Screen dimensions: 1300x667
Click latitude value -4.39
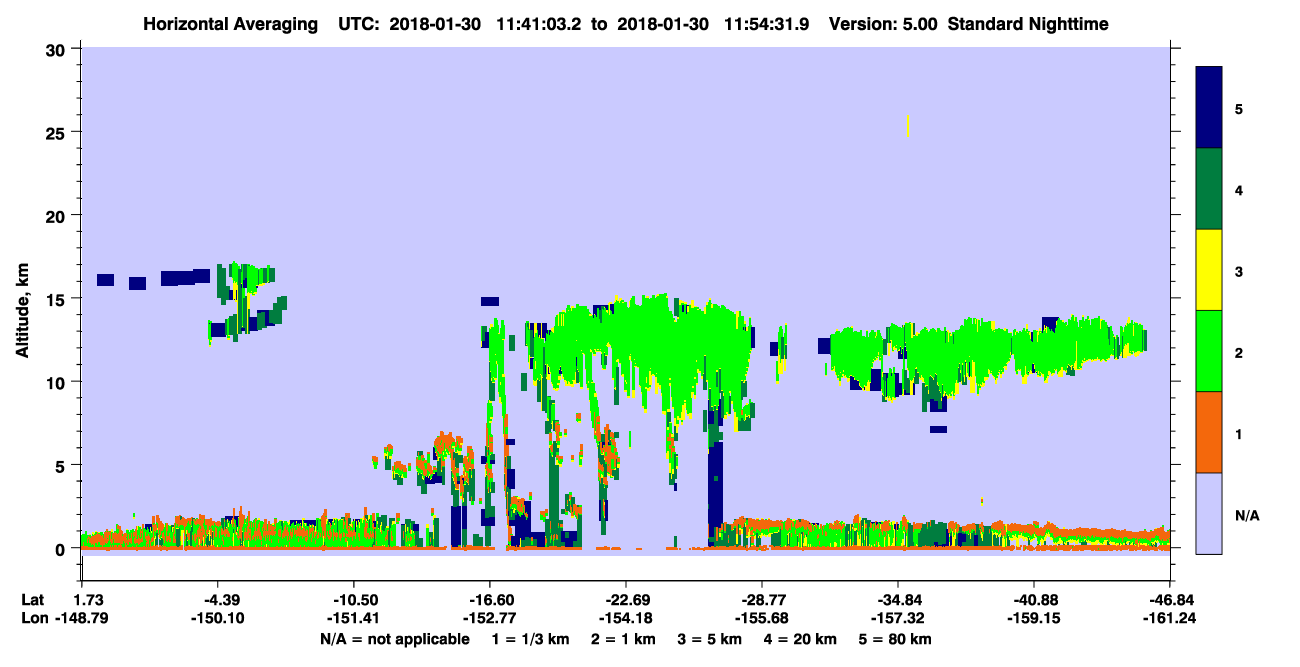tap(217, 600)
